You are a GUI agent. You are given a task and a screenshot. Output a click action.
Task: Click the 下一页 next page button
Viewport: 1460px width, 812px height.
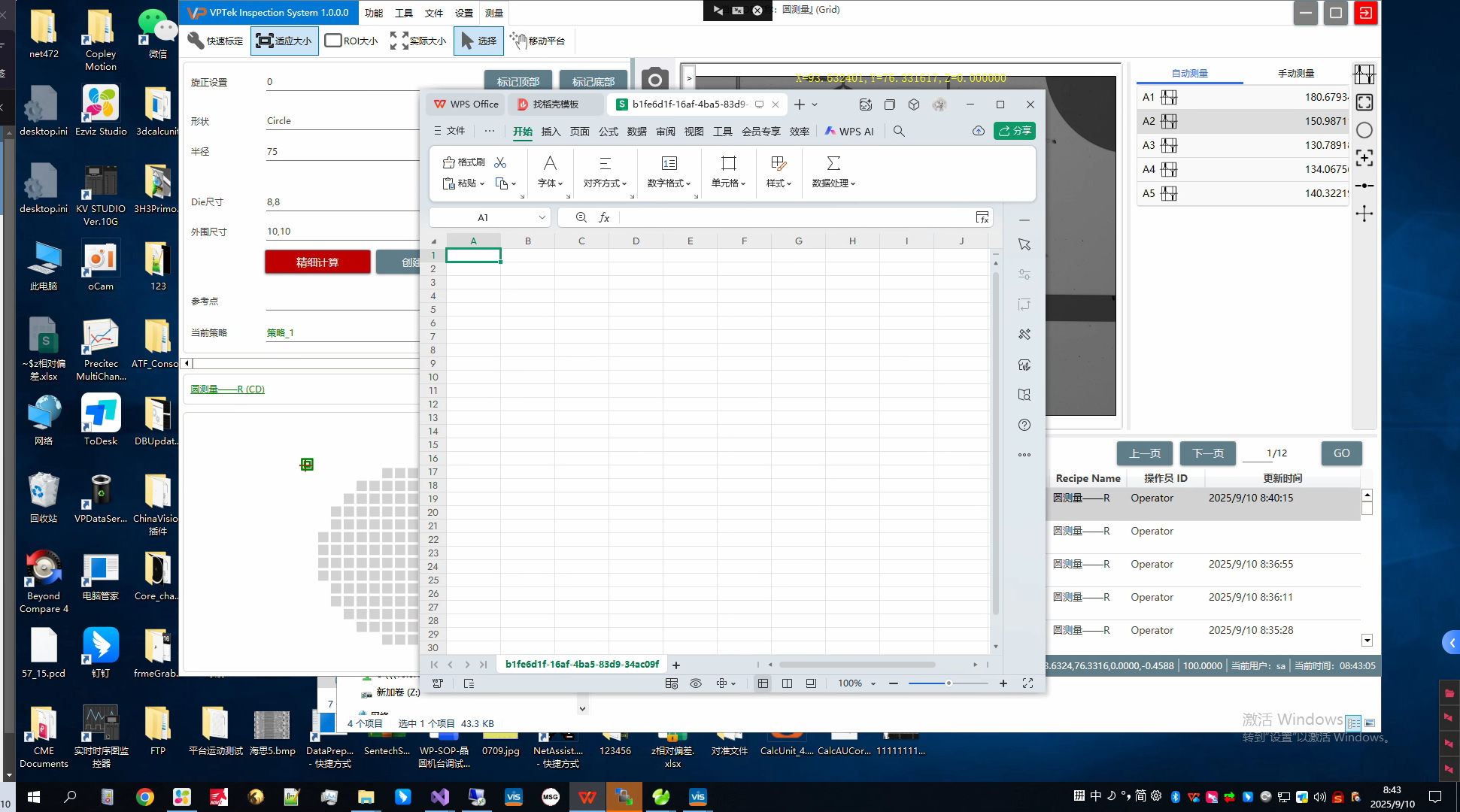(x=1207, y=453)
